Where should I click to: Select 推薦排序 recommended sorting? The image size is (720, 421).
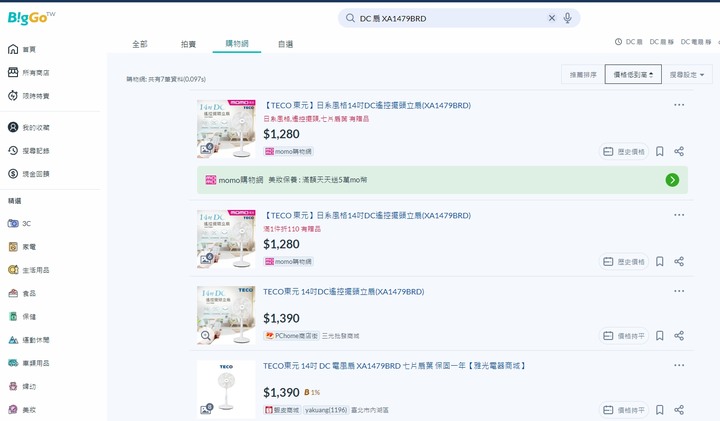(x=583, y=74)
